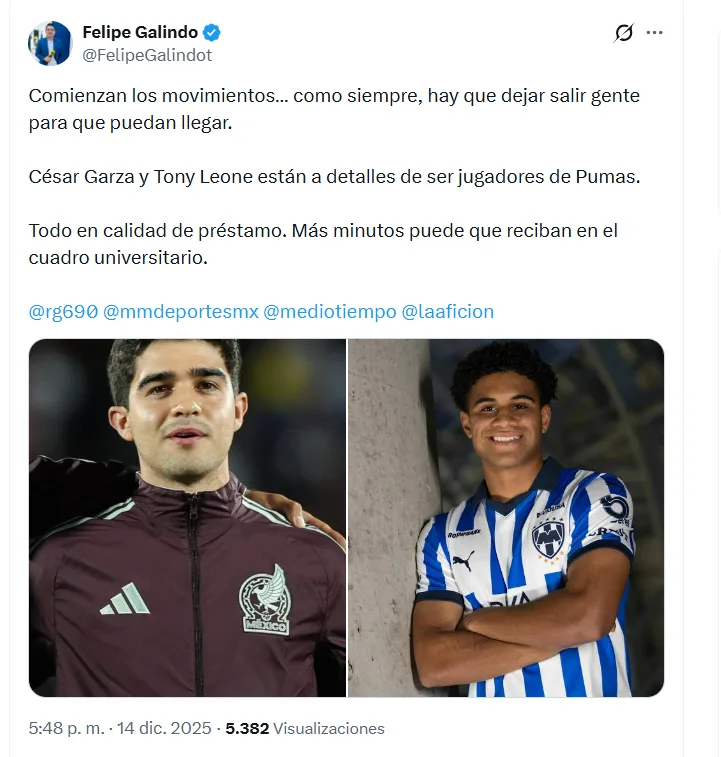Open Felipe Galindo's profile avatar
Viewport: 721px width, 757px height.
point(50,43)
